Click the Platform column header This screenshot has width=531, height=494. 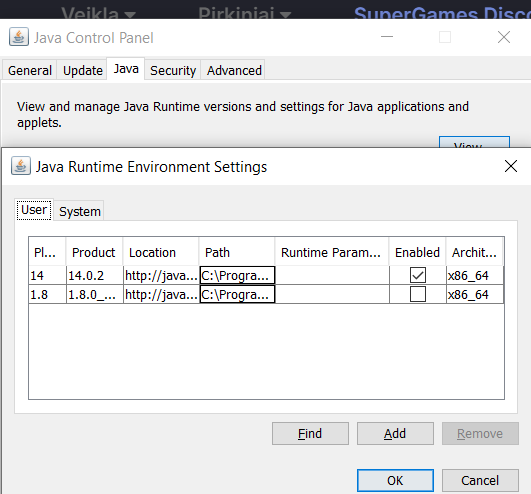click(47, 252)
